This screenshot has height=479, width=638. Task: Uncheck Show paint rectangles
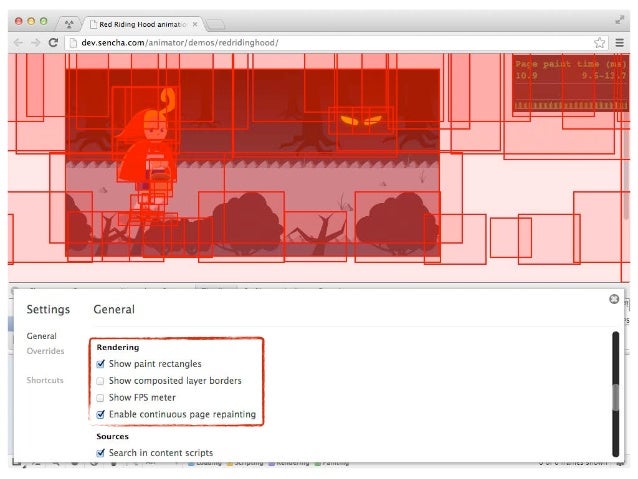click(101, 364)
